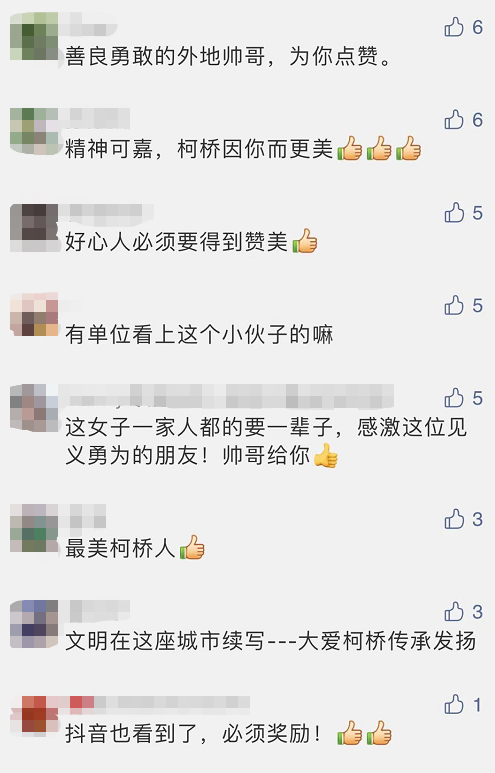The height and width of the screenshot is (773, 495).
Task: Open avatar of '文明在这座城市续写' commenter
Action: (x=34, y=624)
